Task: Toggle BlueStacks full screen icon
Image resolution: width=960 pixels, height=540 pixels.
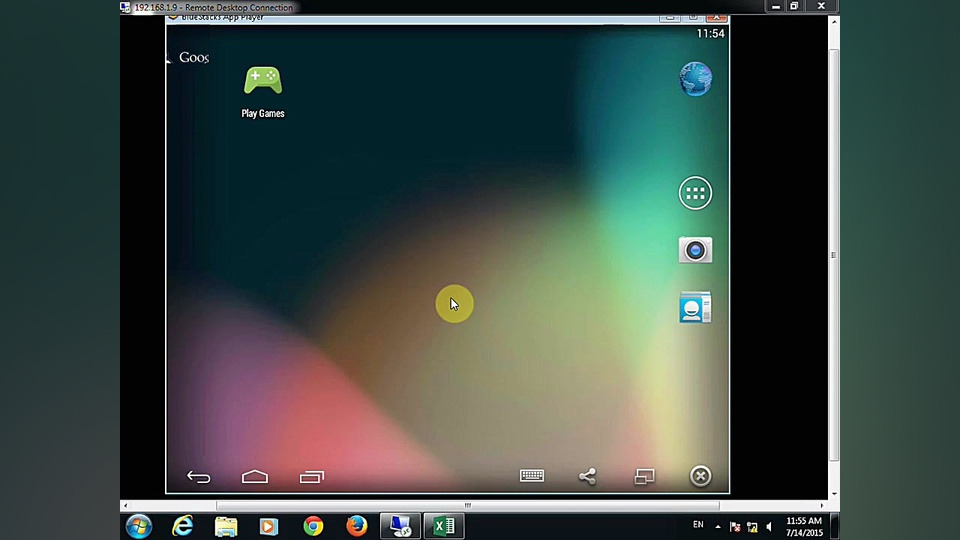Action: pos(644,476)
